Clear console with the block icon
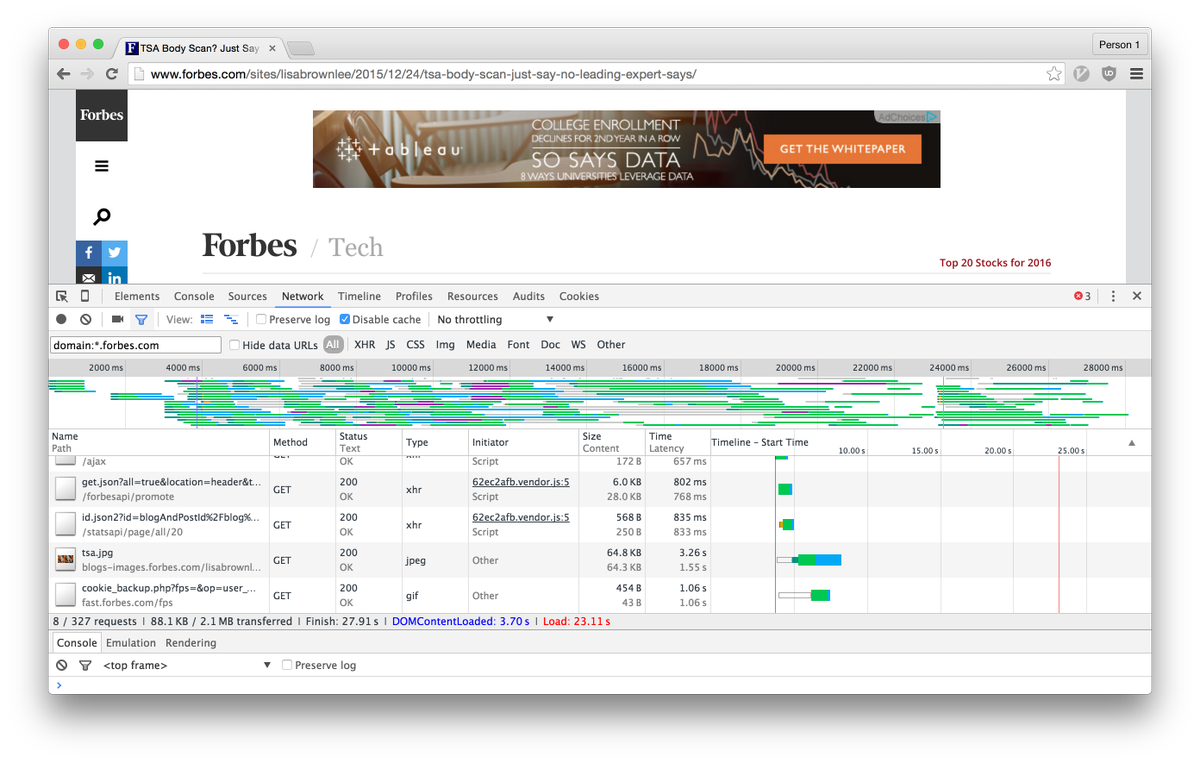The width and height of the screenshot is (1200, 763). pyautogui.click(x=62, y=665)
